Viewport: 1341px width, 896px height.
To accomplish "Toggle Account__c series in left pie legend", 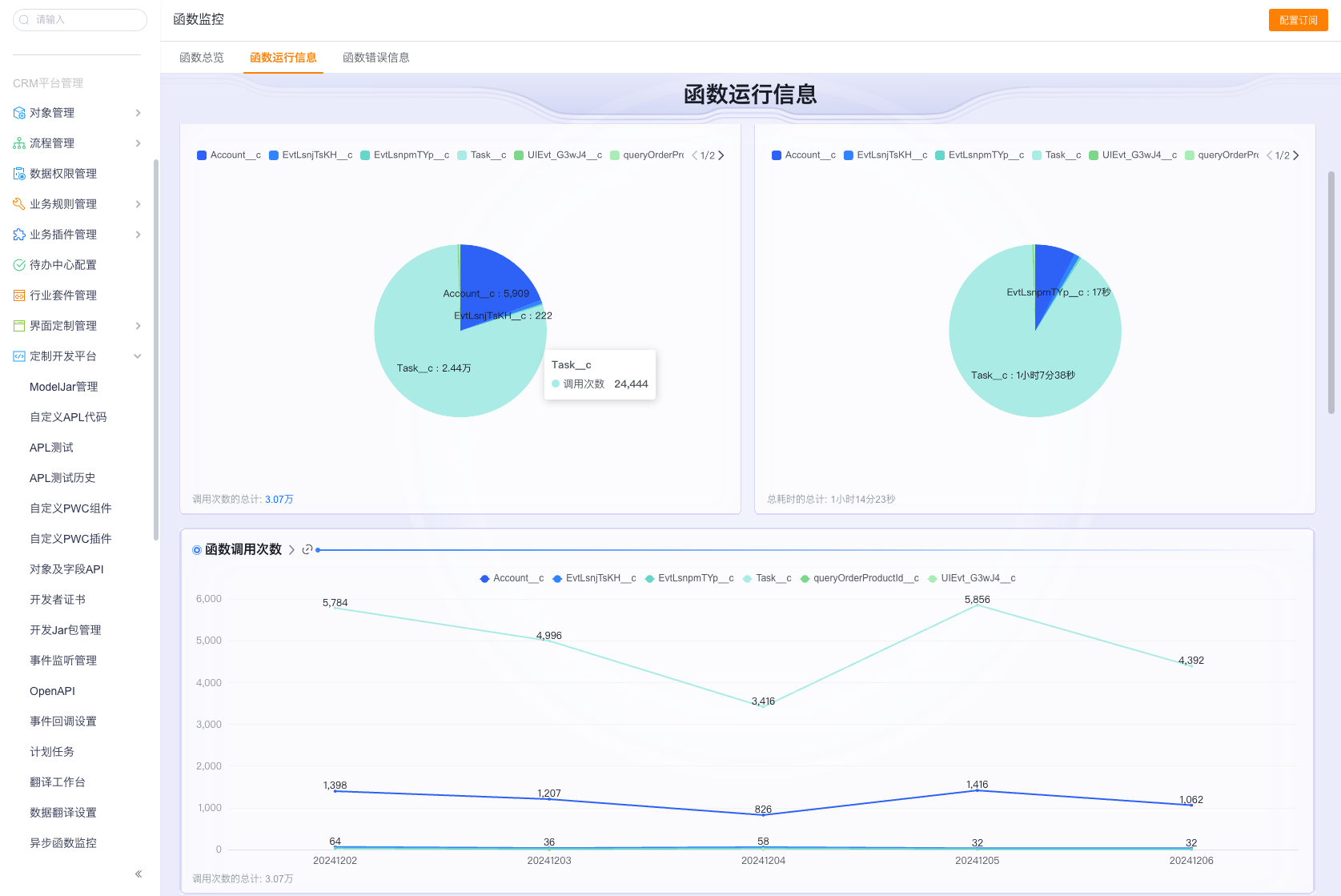I will [x=229, y=155].
